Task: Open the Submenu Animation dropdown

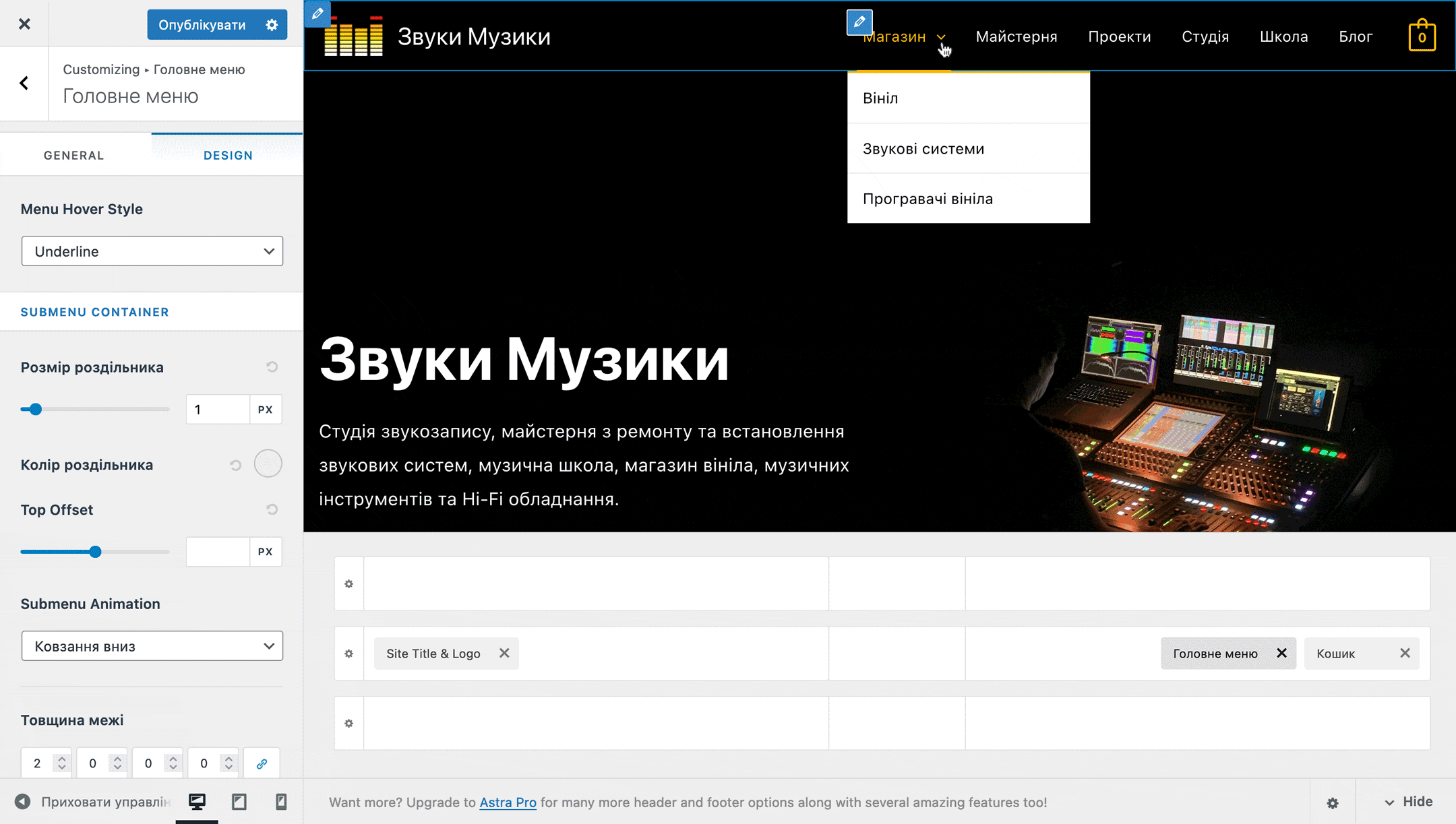Action: [x=152, y=646]
